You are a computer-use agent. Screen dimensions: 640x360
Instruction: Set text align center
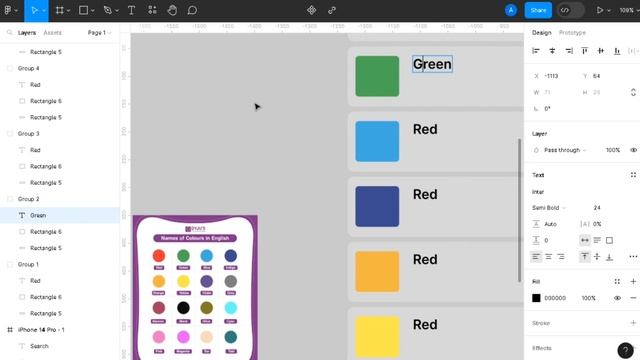(549, 257)
